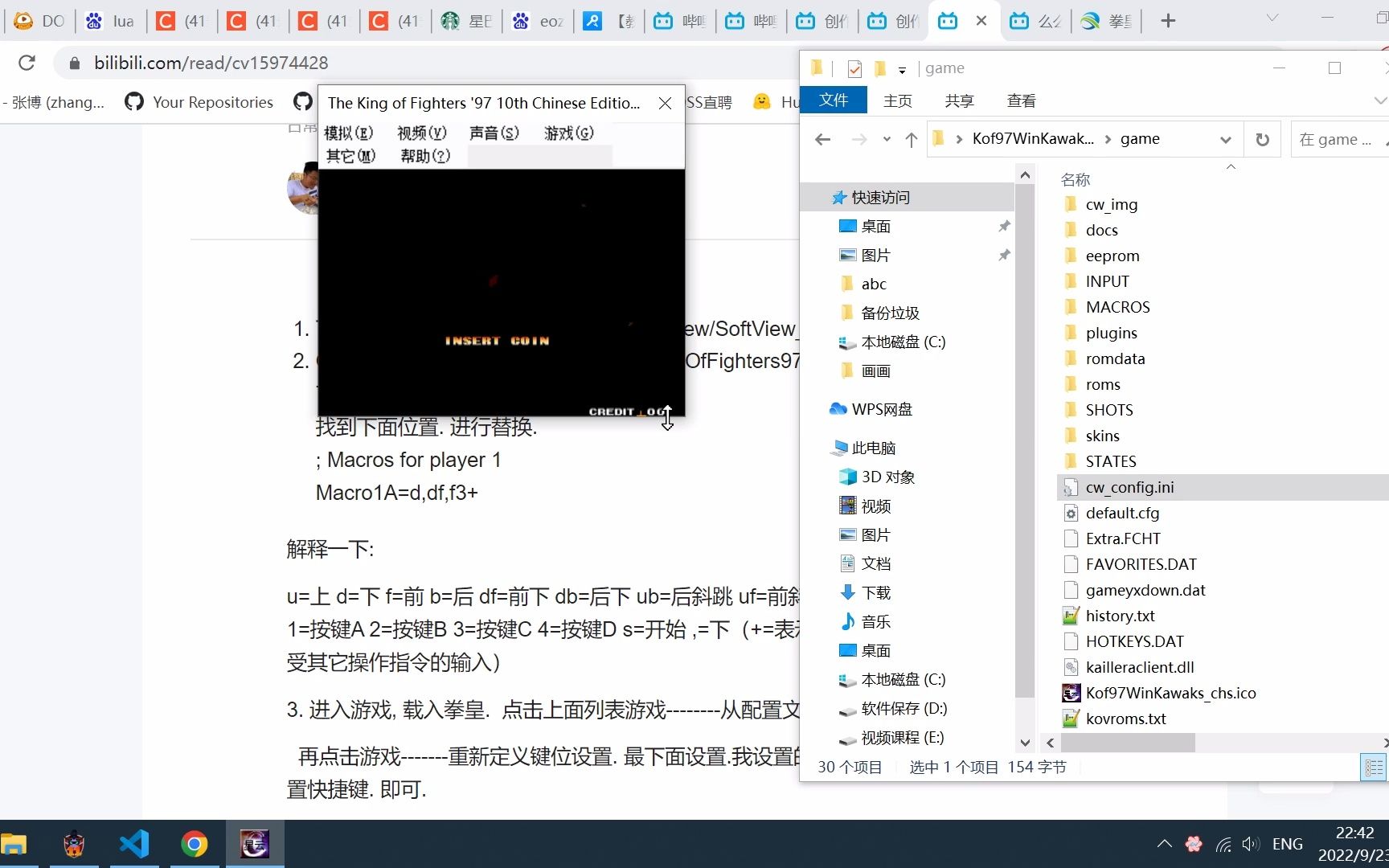Select 此电脑 in navigation pane
Screen dimensions: 1389x868
873,448
